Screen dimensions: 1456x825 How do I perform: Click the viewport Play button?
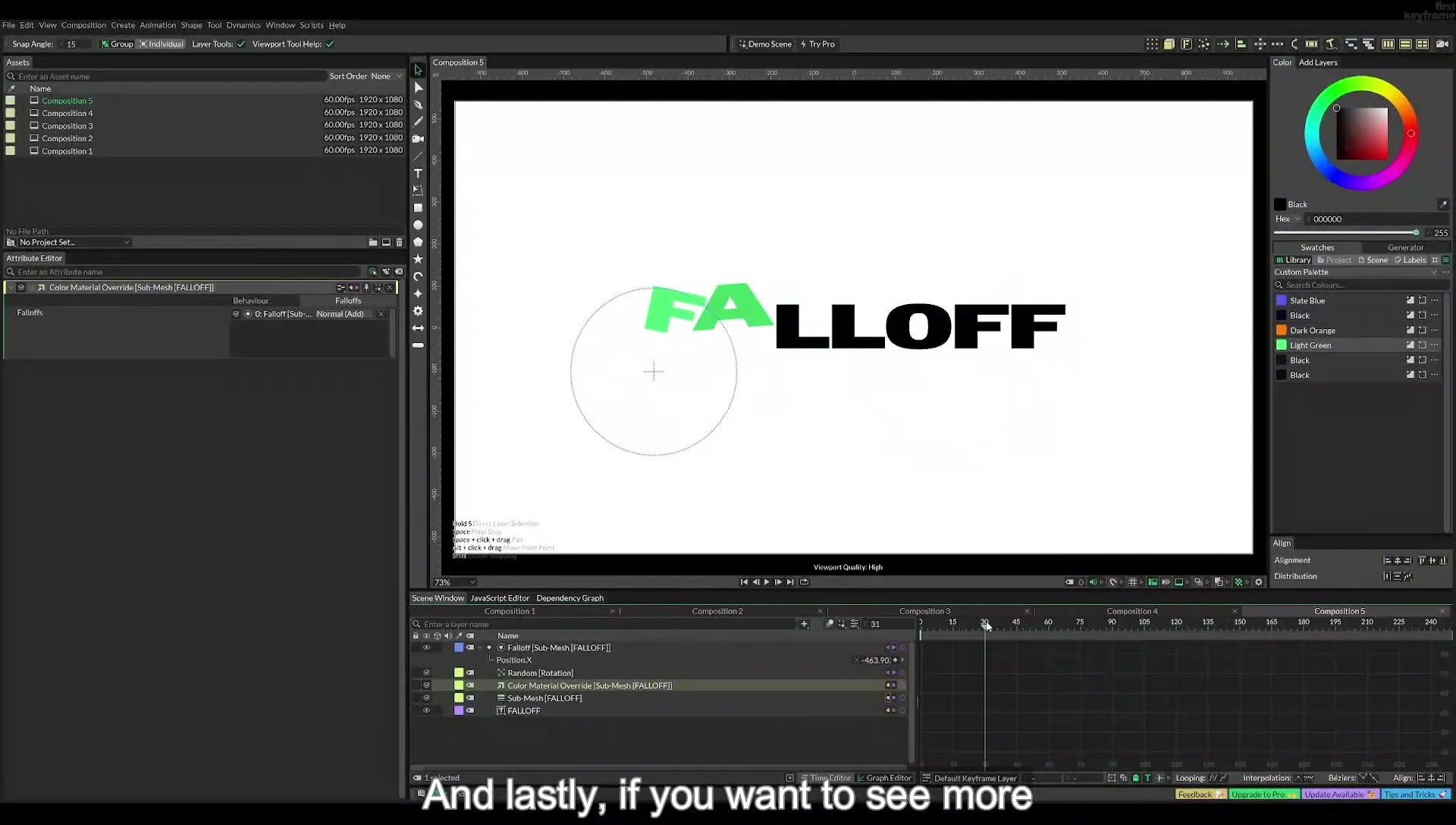[x=767, y=582]
